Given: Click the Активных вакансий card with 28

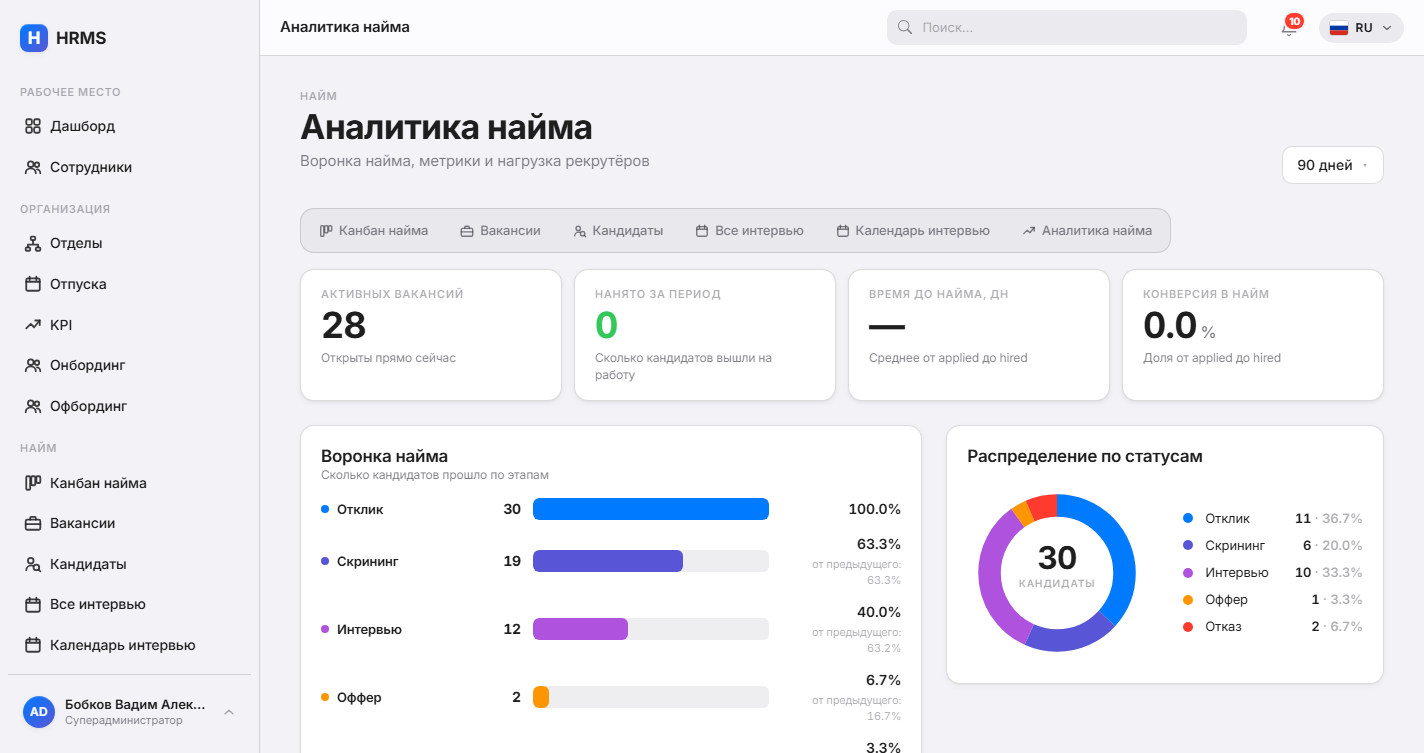Looking at the screenshot, I should coord(431,335).
